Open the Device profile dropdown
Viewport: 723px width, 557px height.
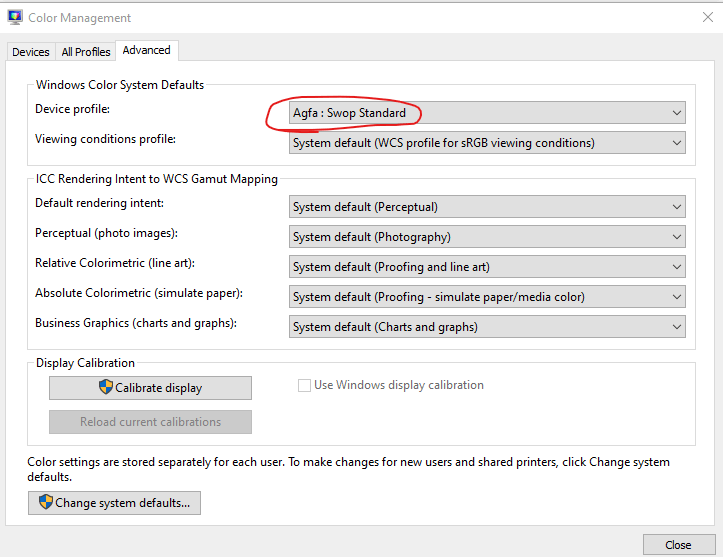[487, 113]
